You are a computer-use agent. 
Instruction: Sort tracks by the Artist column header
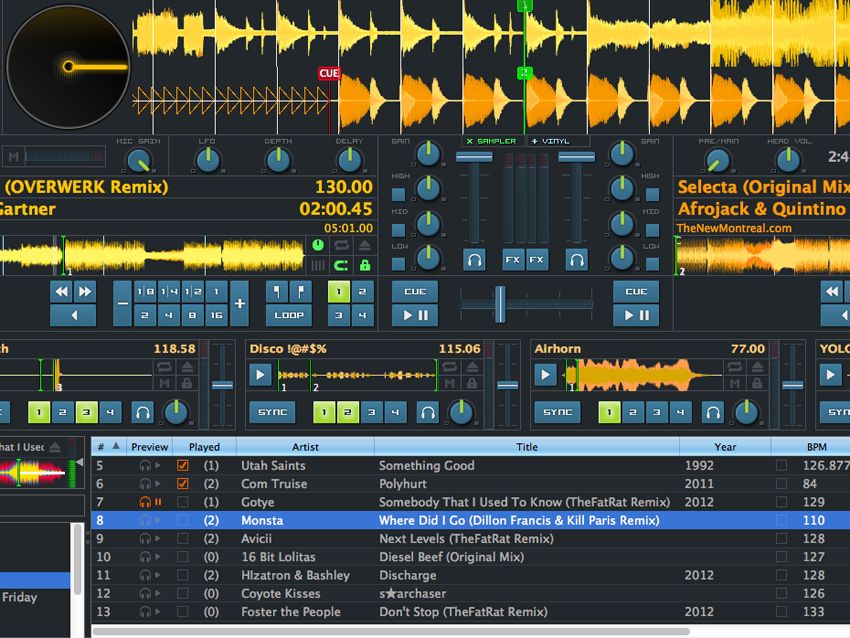tap(305, 446)
